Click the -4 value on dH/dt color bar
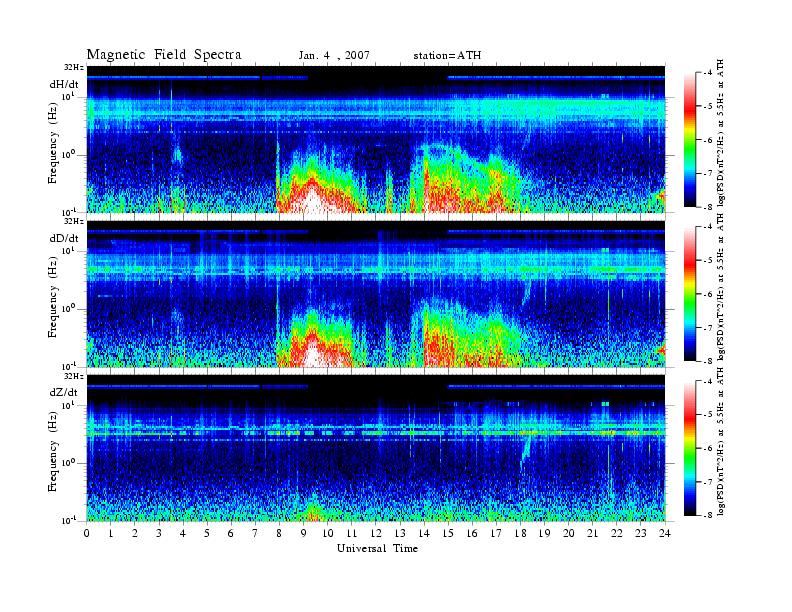This screenshot has width=792, height=612. 709,73
